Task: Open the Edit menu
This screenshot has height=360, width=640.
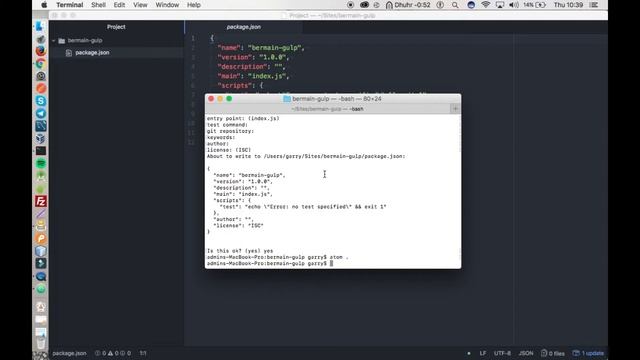Action: tap(119, 5)
